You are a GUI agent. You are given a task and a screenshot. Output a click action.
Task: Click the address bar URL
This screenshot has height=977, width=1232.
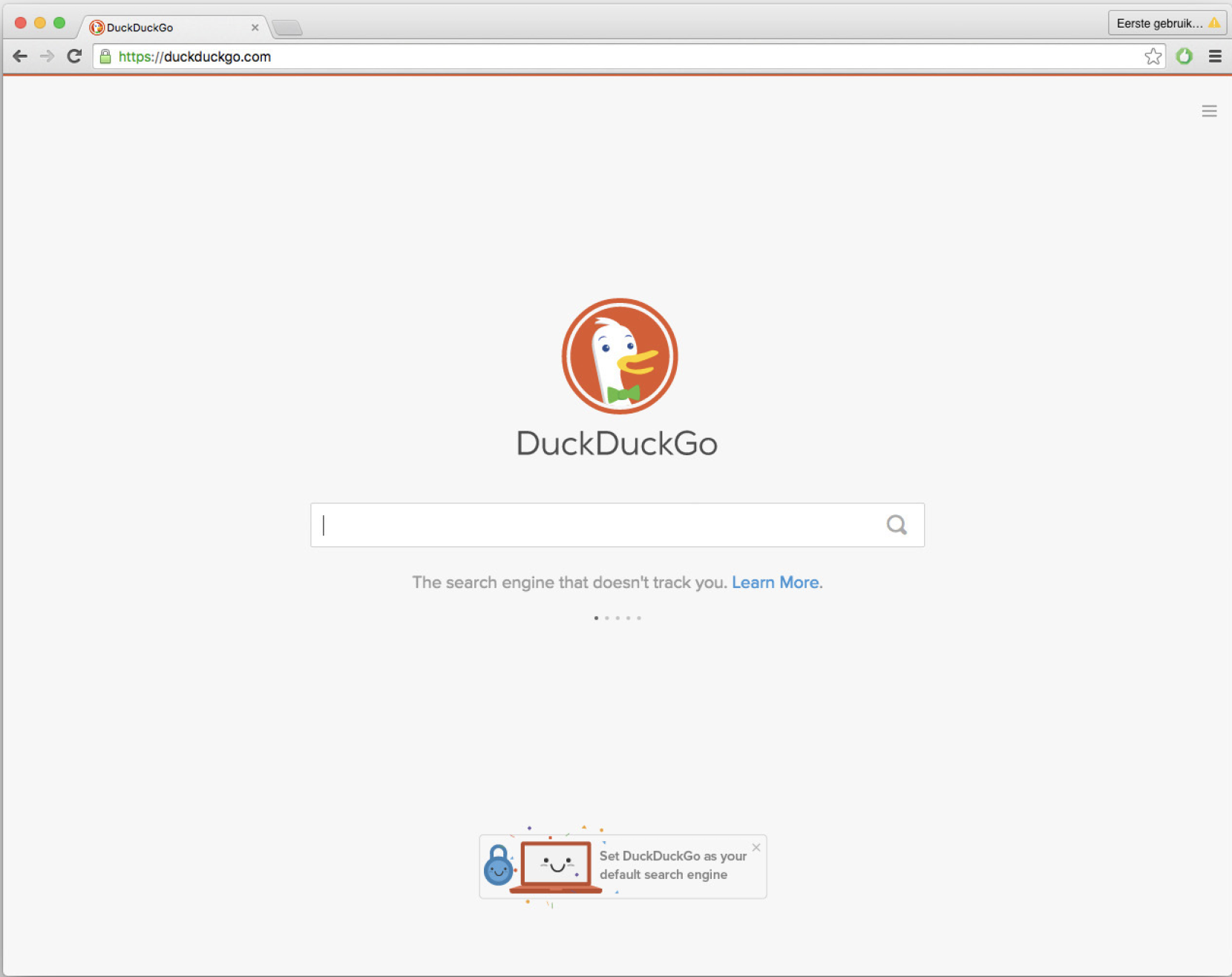point(194,56)
